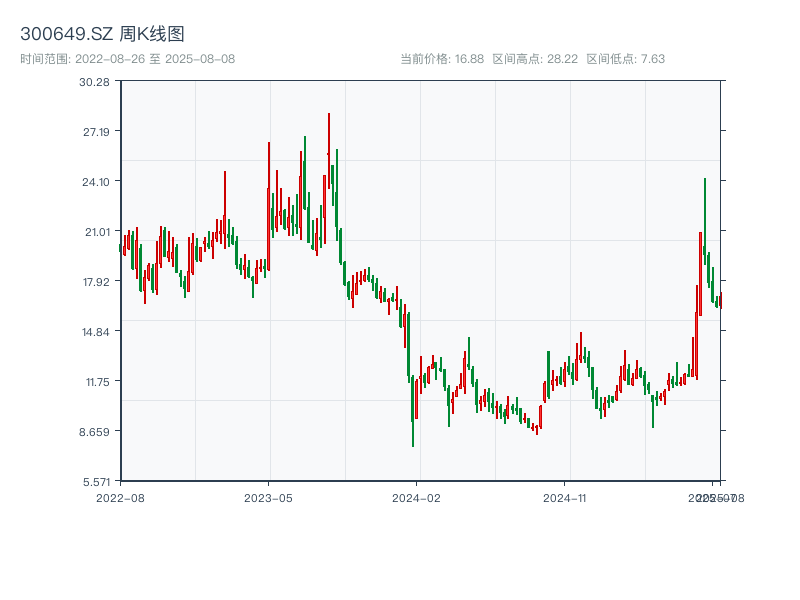The image size is (800, 600).
Task: Click y-axis label 24.10
Action: coord(96,182)
